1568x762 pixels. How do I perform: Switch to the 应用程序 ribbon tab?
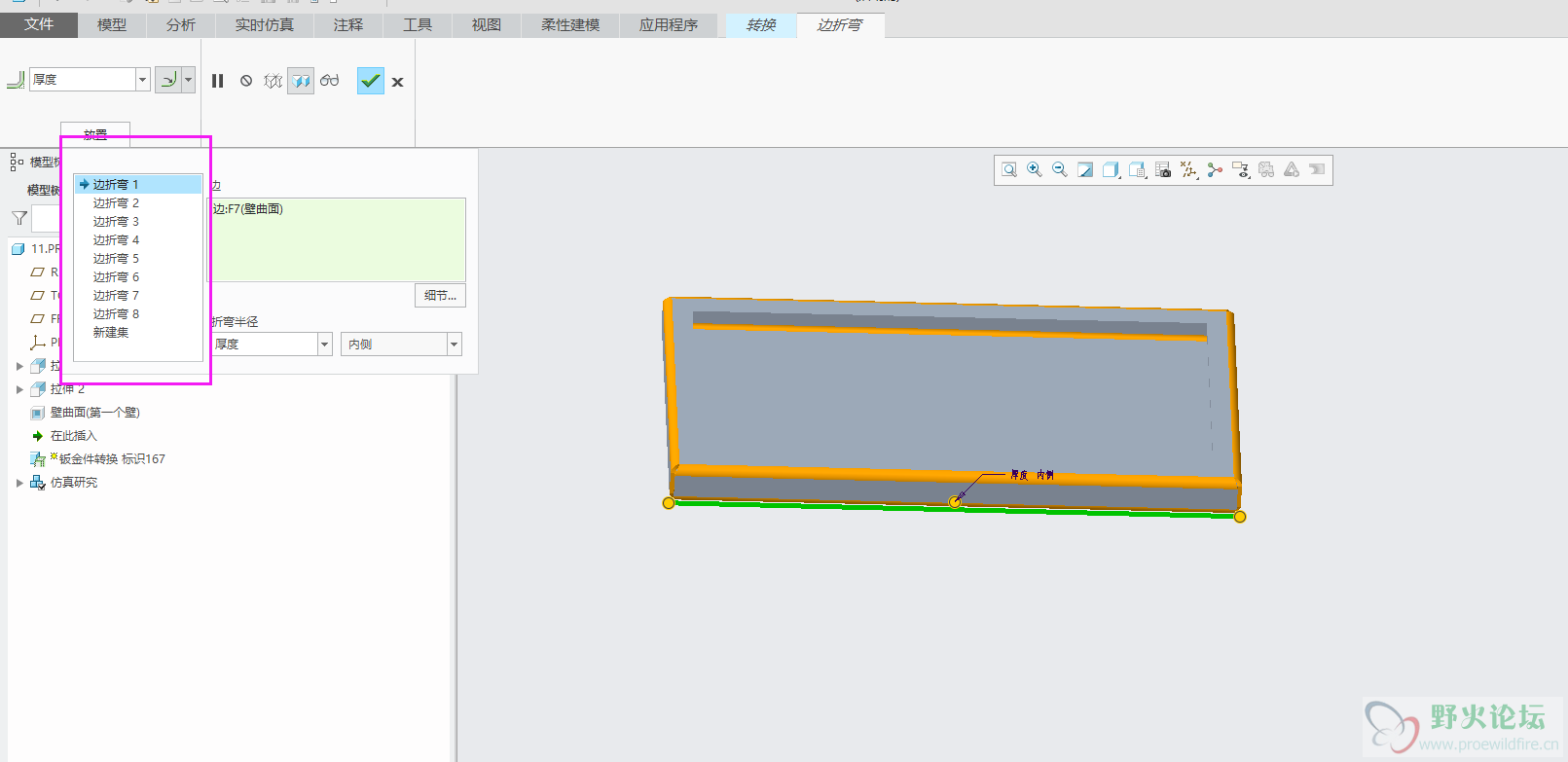669,25
